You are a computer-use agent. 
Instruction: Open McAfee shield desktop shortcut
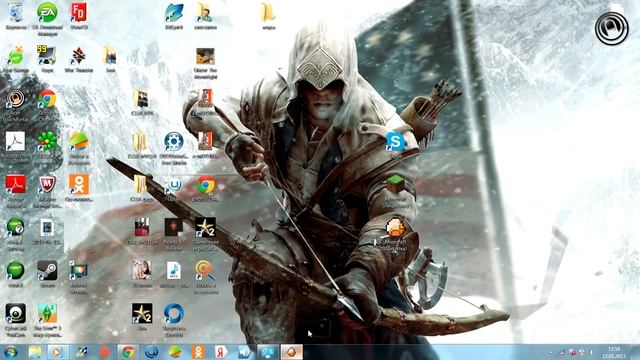[x=47, y=185]
